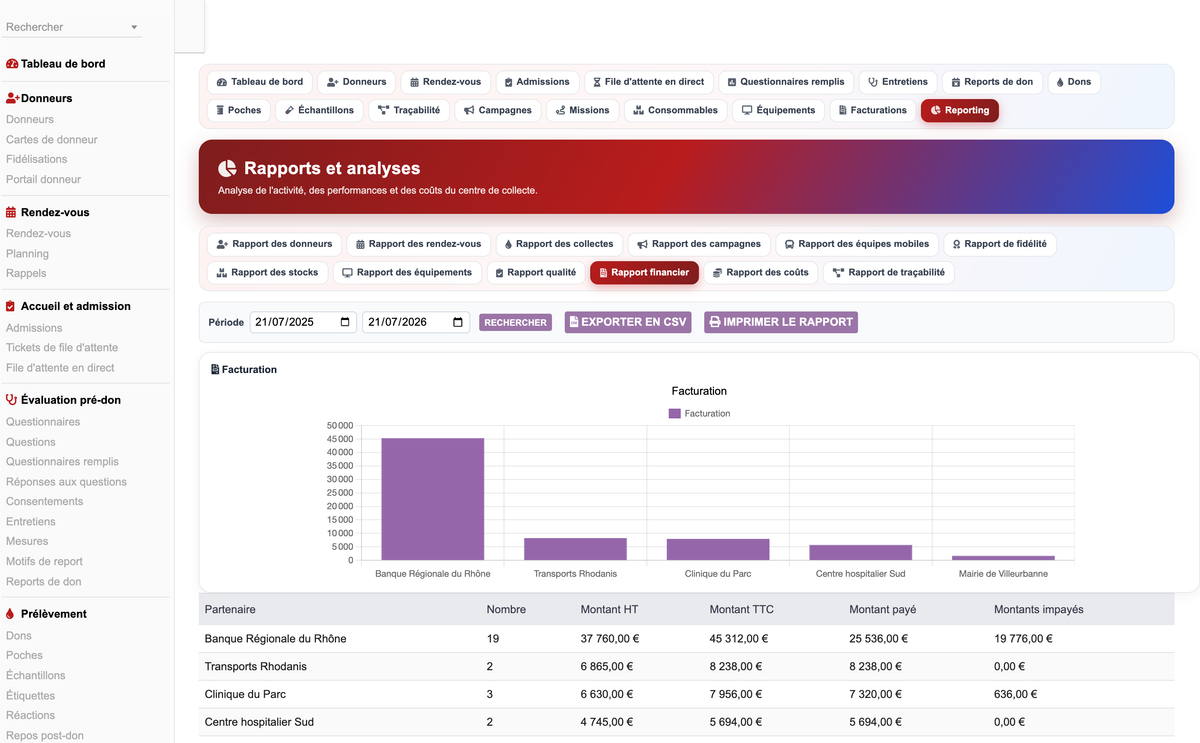Click the Donneurs sidebar section user-plus icon
The width and height of the screenshot is (1200, 743).
click(13, 99)
